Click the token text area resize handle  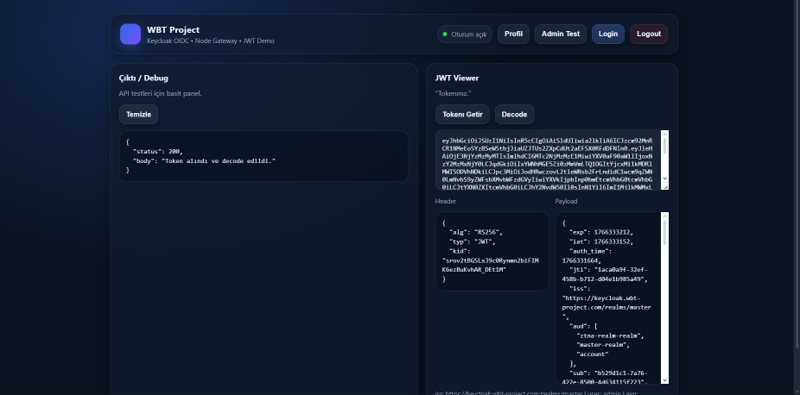(x=665, y=186)
